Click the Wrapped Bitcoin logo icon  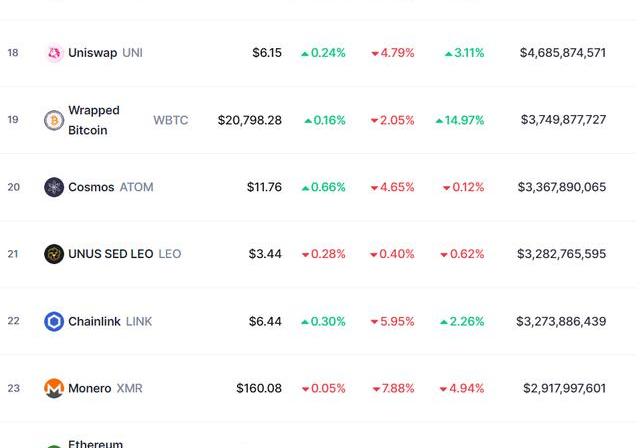point(54,120)
